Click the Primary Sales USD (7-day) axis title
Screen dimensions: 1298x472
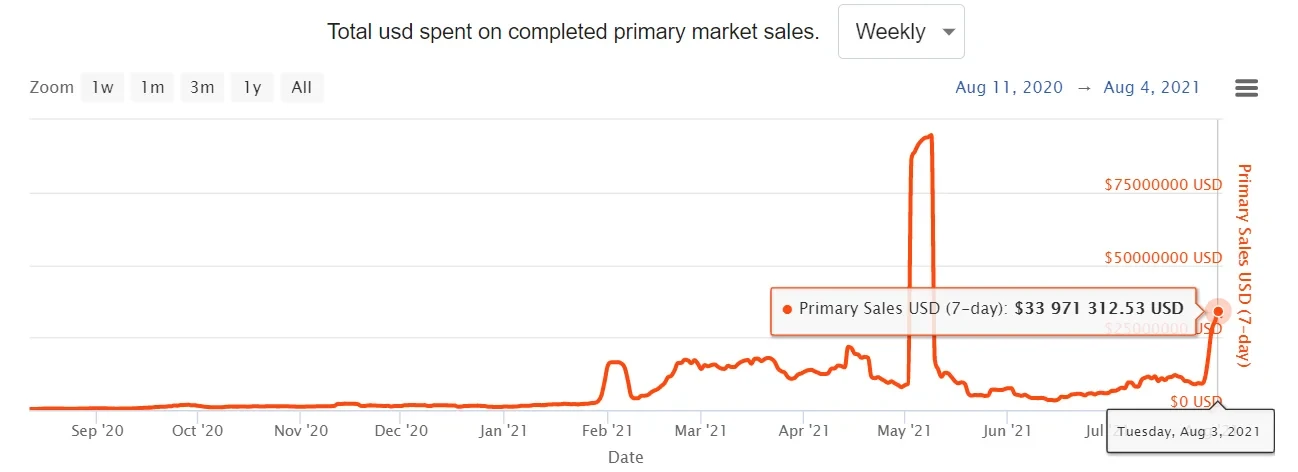tap(1245, 265)
